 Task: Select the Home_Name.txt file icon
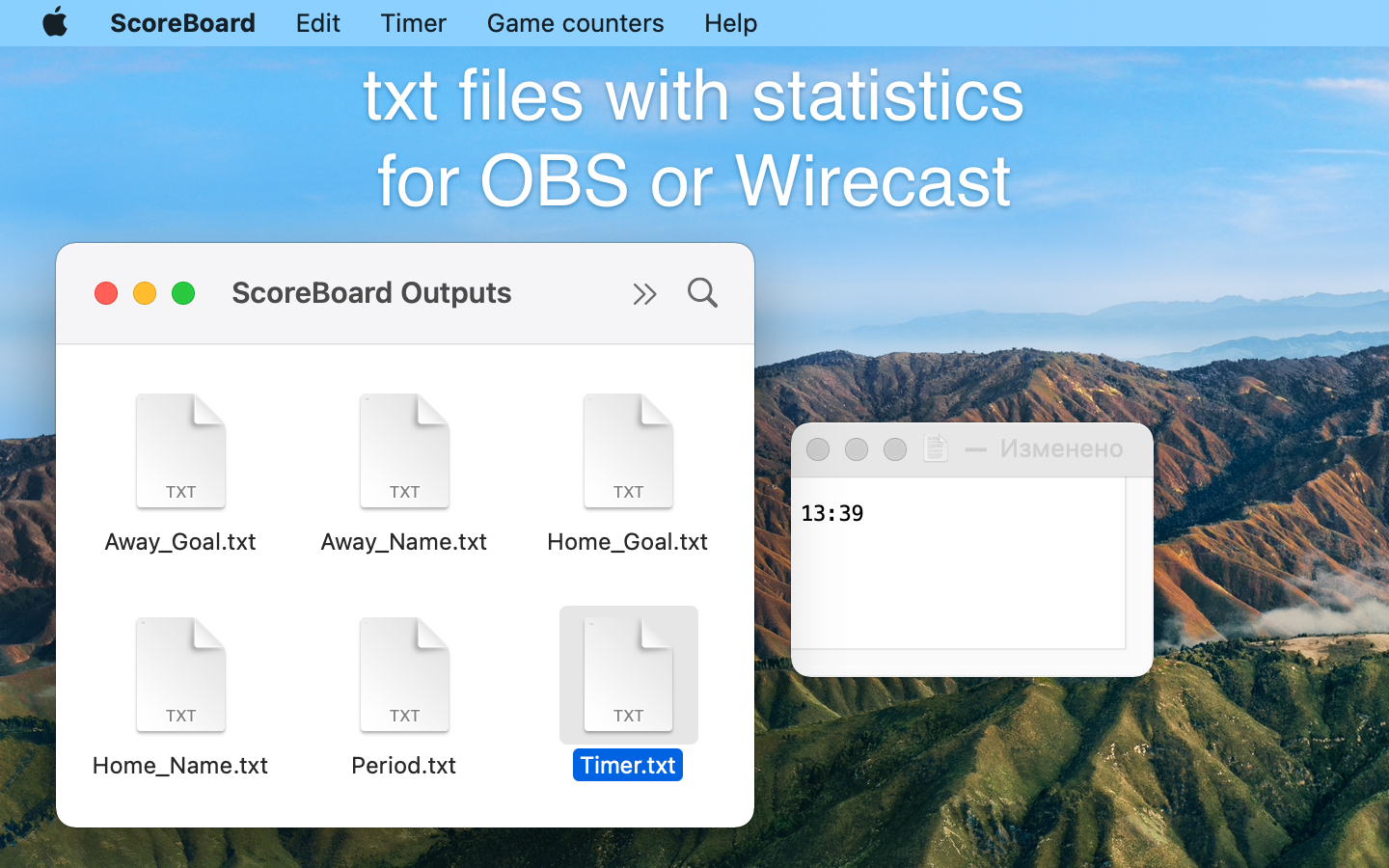180,674
